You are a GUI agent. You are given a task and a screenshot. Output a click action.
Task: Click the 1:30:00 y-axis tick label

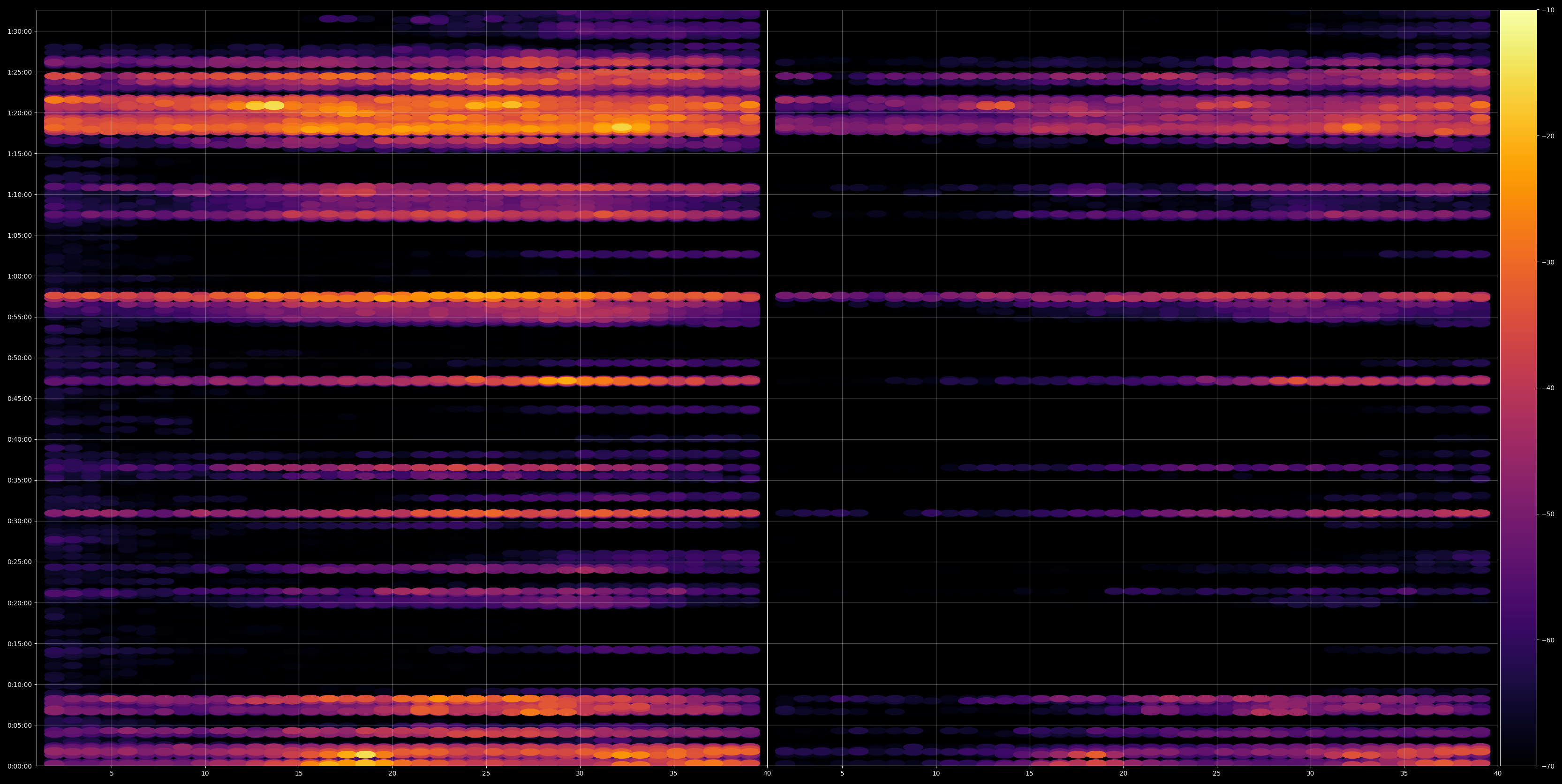[x=19, y=31]
